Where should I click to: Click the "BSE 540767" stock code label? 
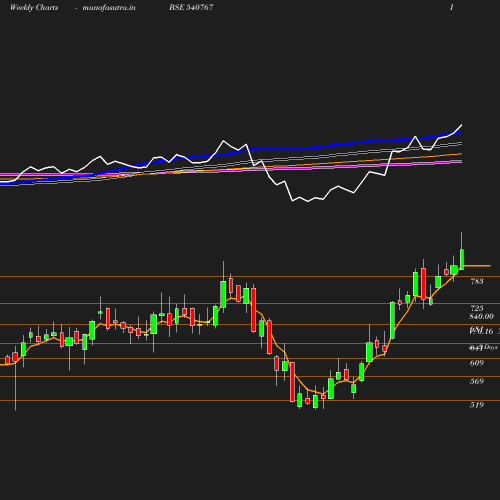(191, 7)
